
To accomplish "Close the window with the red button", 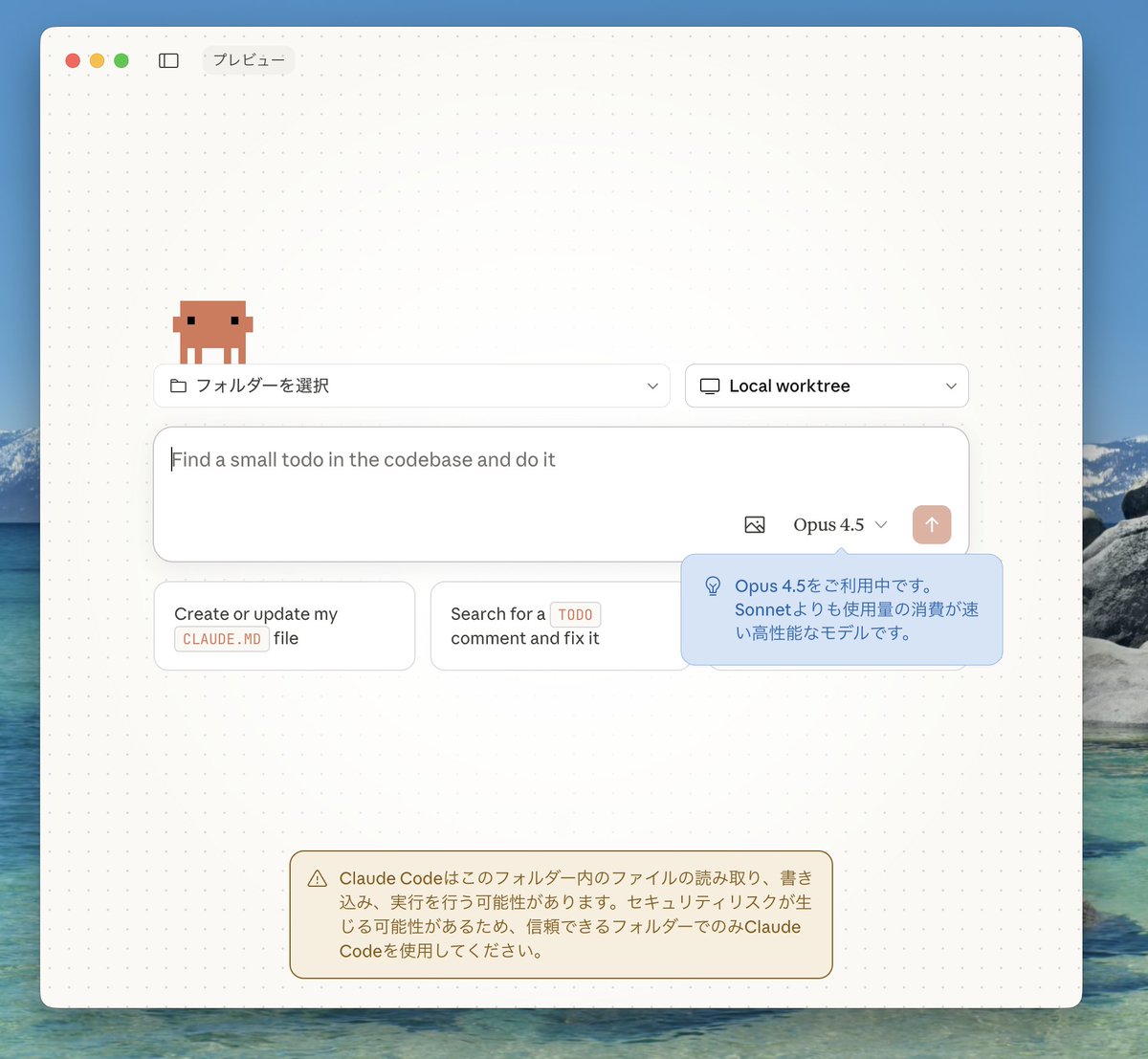I will coord(73,60).
